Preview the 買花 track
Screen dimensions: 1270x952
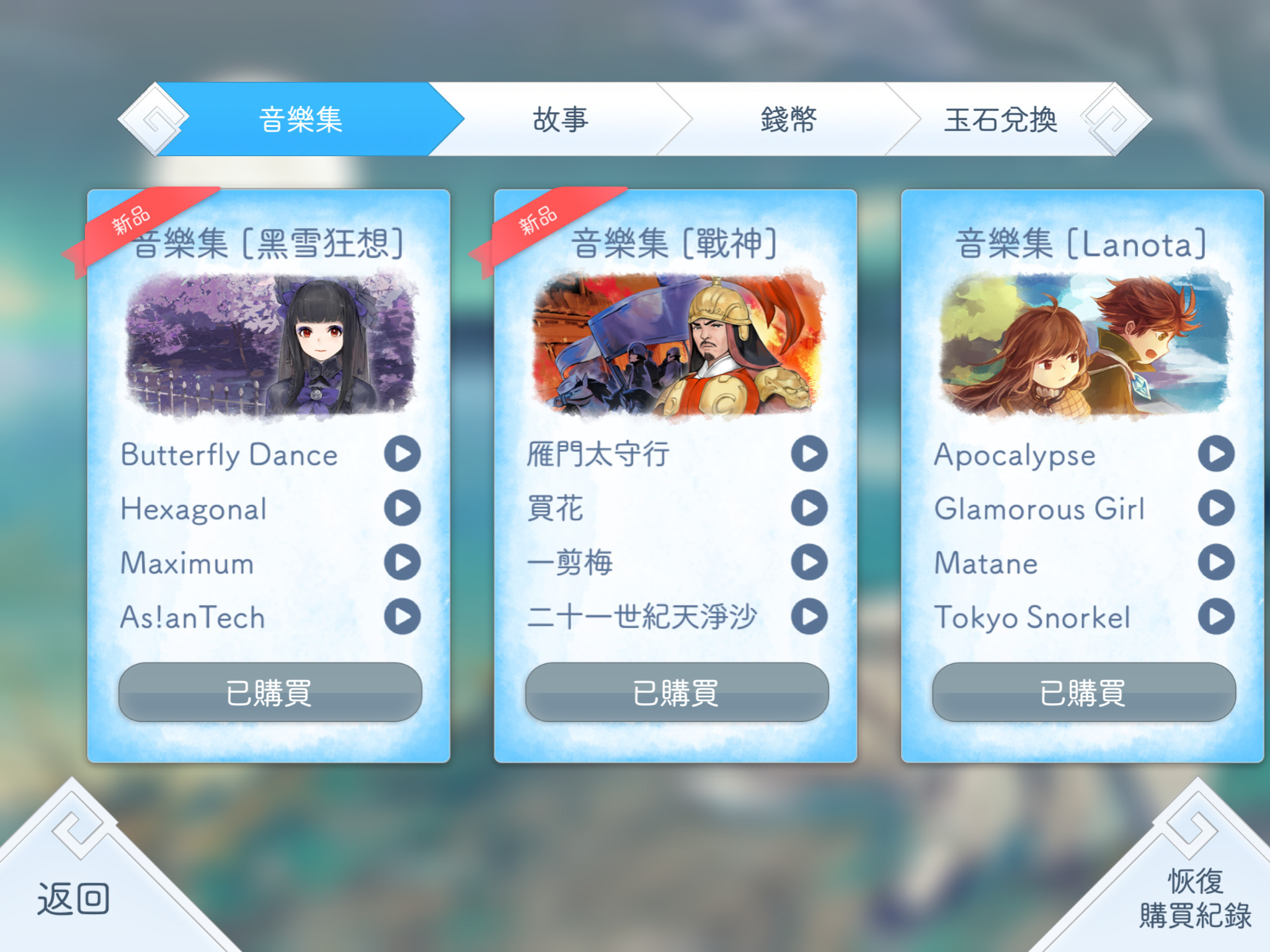pyautogui.click(x=809, y=508)
